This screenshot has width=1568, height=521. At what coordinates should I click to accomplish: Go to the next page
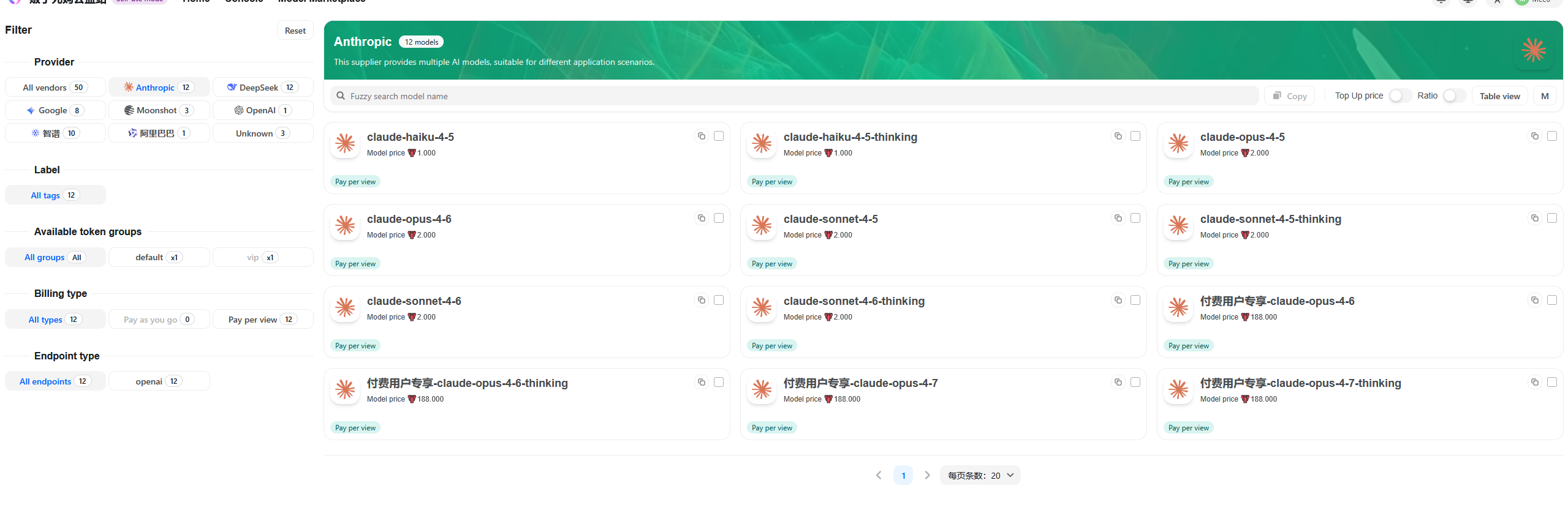pos(927,476)
